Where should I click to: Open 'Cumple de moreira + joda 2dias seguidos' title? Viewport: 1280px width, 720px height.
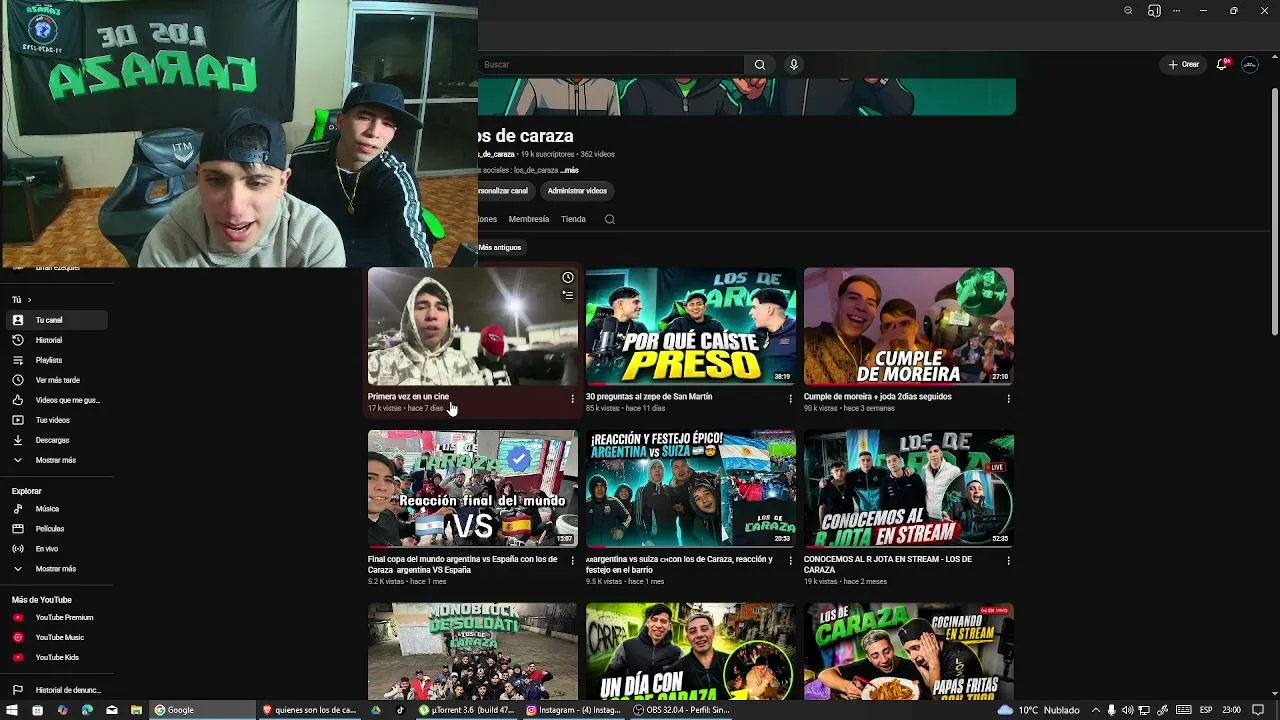coord(878,397)
